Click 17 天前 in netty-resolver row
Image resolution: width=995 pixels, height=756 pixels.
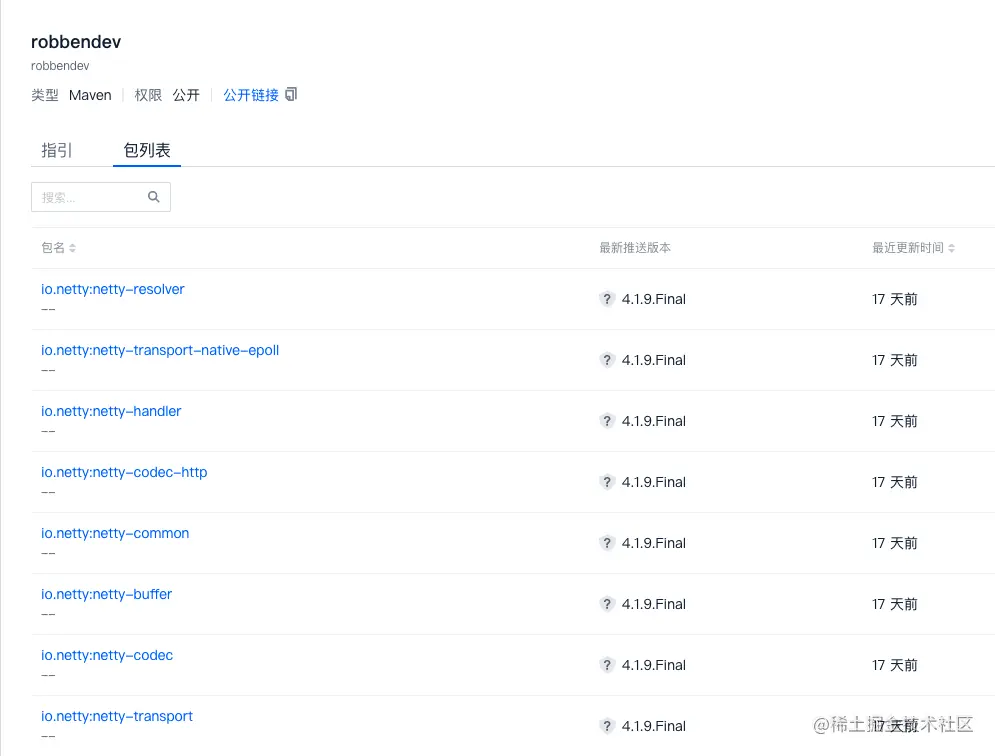pyautogui.click(x=895, y=299)
